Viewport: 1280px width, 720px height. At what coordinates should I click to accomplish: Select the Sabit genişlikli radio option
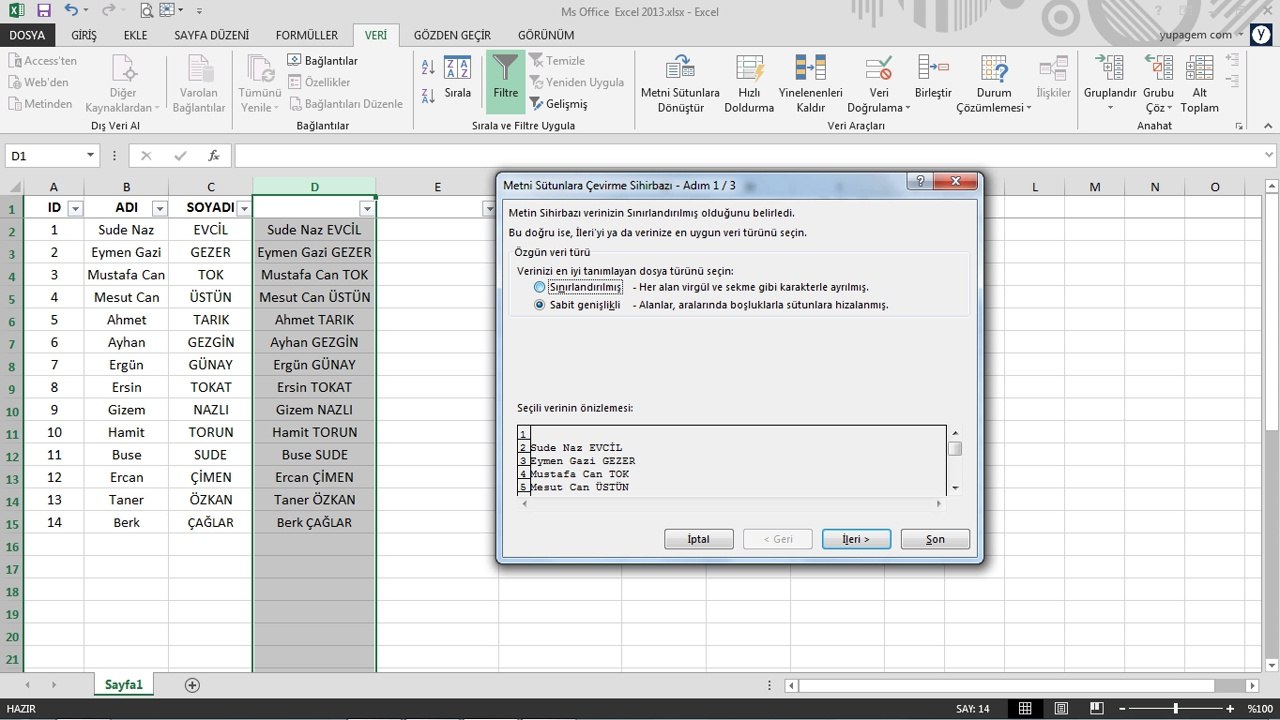coord(540,305)
